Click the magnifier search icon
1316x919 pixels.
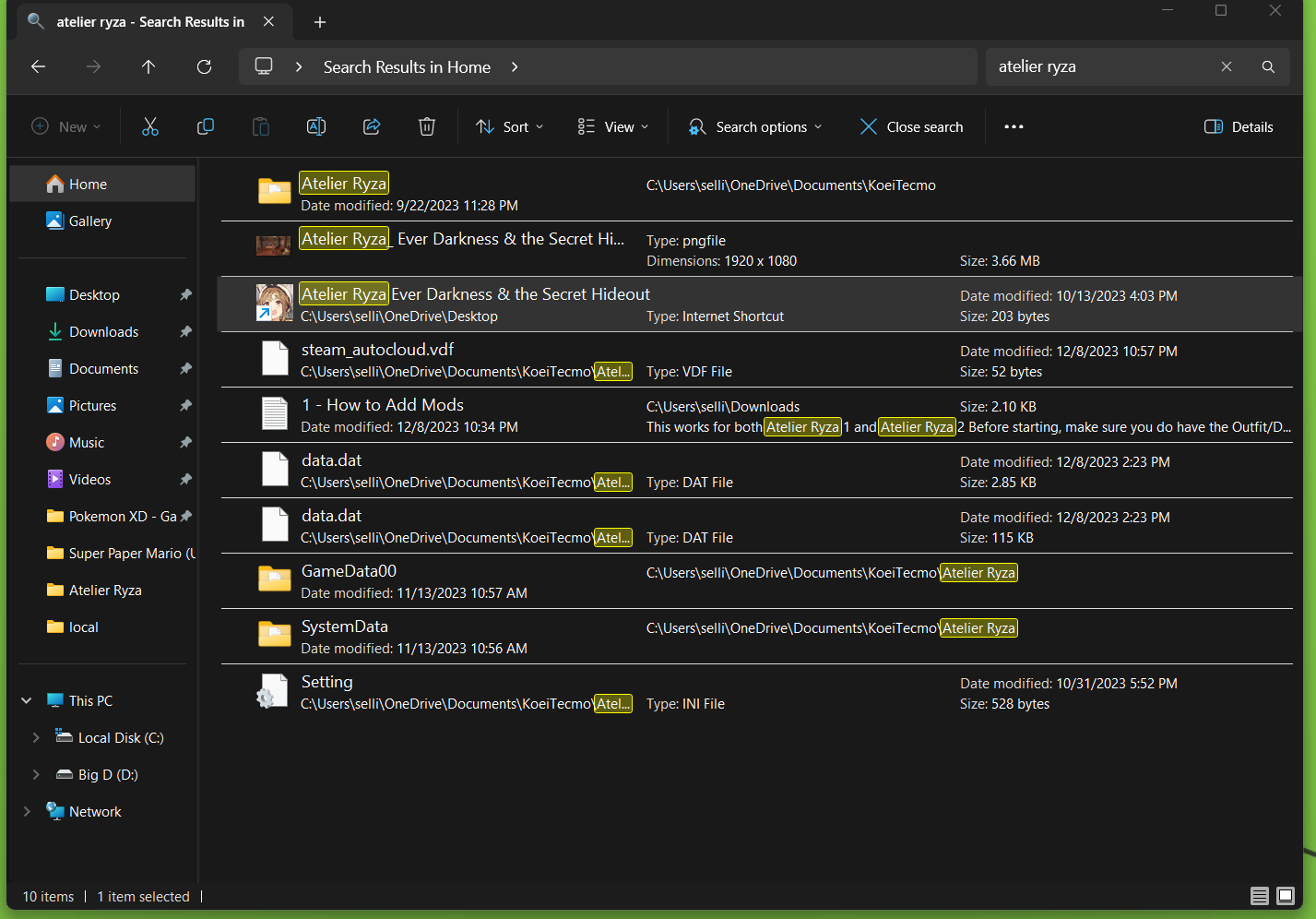tap(1268, 66)
